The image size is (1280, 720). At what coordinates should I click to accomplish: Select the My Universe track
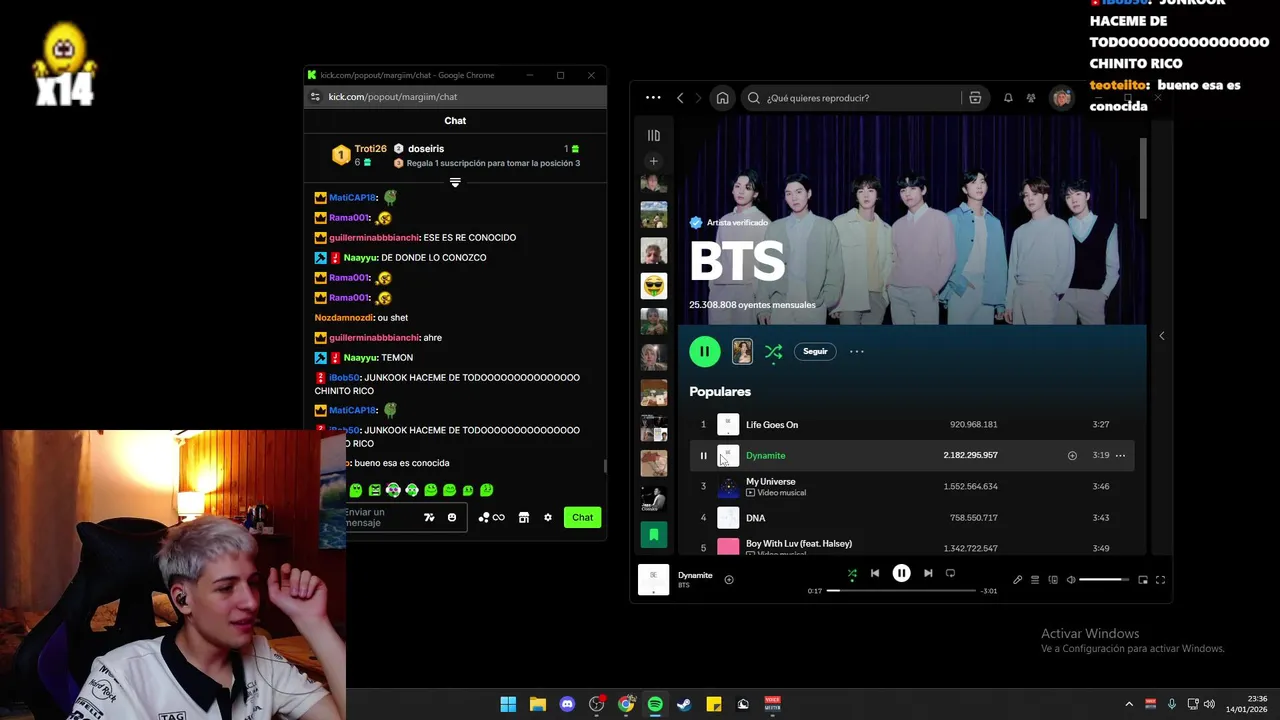pos(770,481)
